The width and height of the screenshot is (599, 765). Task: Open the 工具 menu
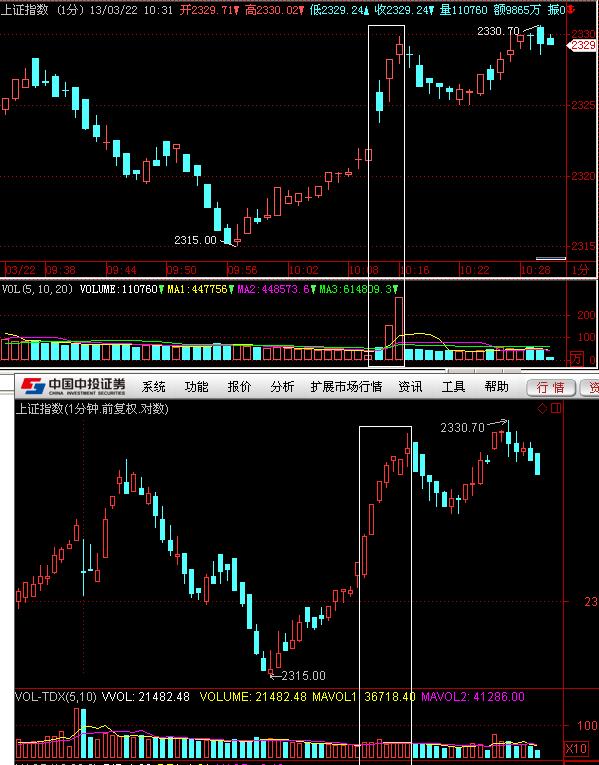453,387
